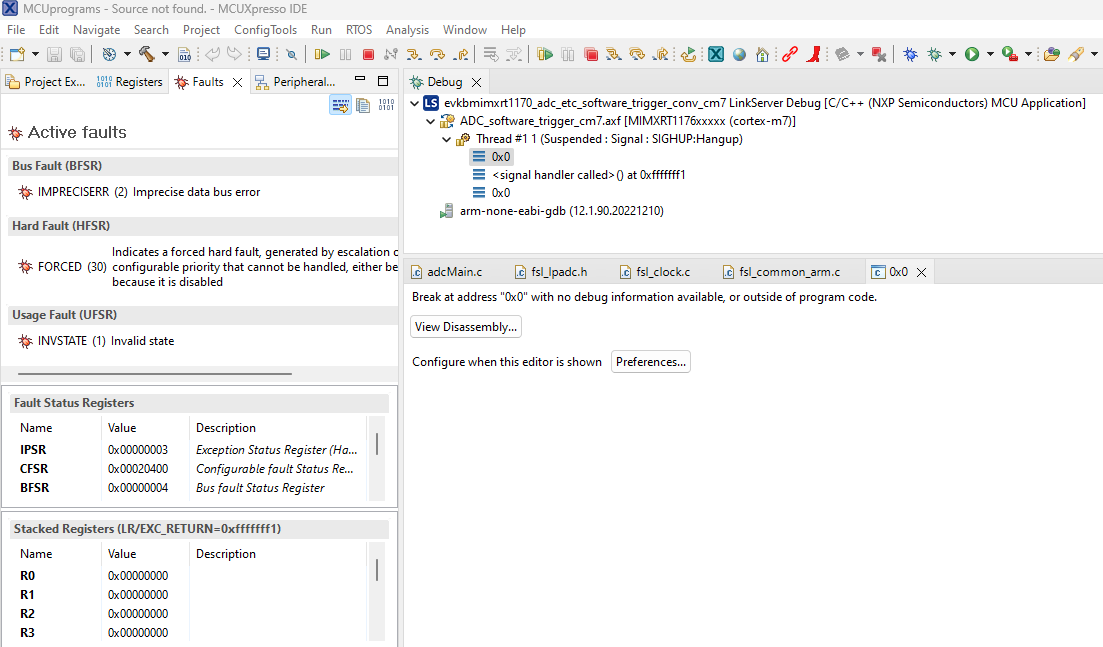1103x647 pixels.
Task: Collapse the ADC_software_trigger_cm7.axf node
Action: (x=430, y=121)
